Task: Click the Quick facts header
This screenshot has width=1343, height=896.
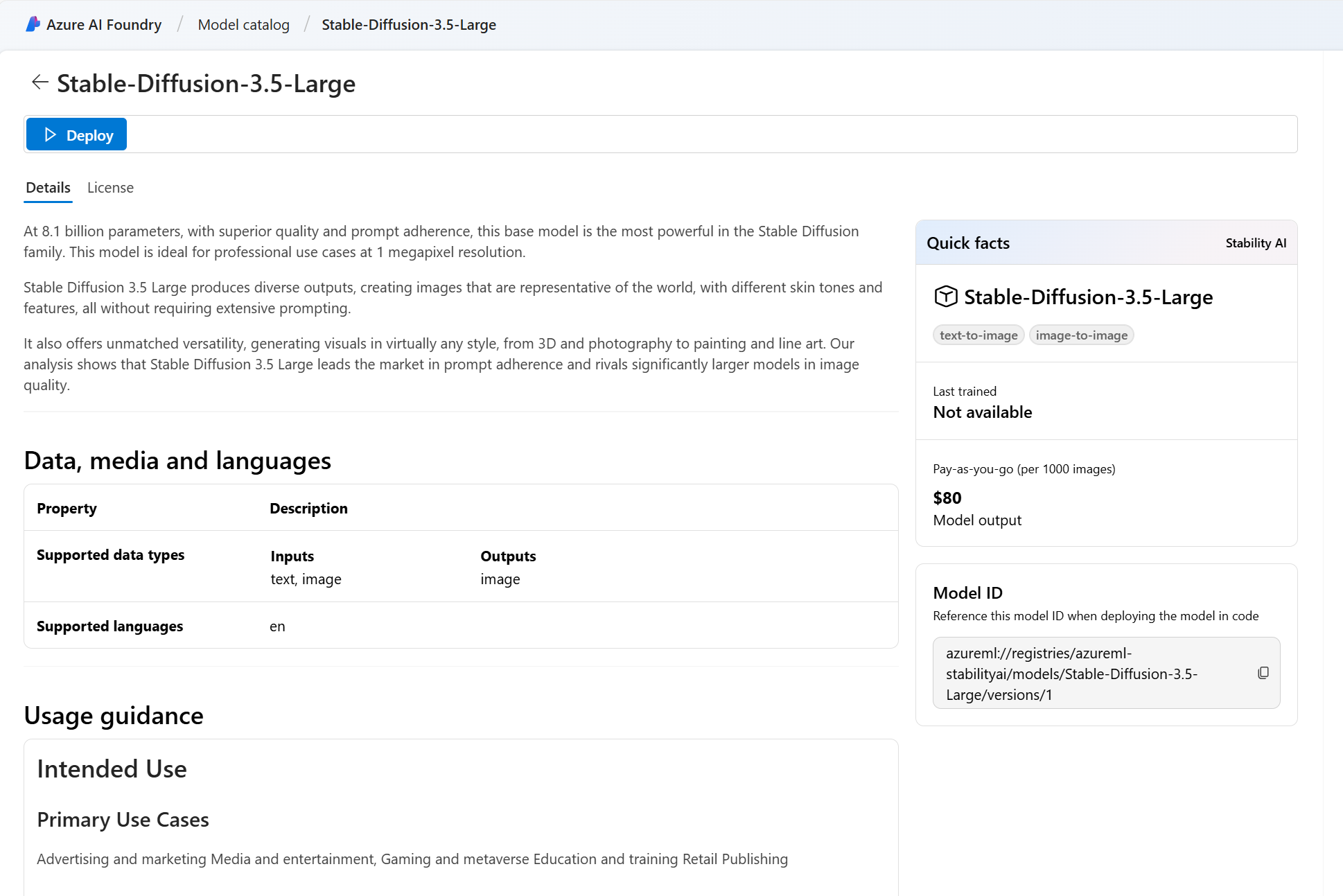Action: (968, 243)
